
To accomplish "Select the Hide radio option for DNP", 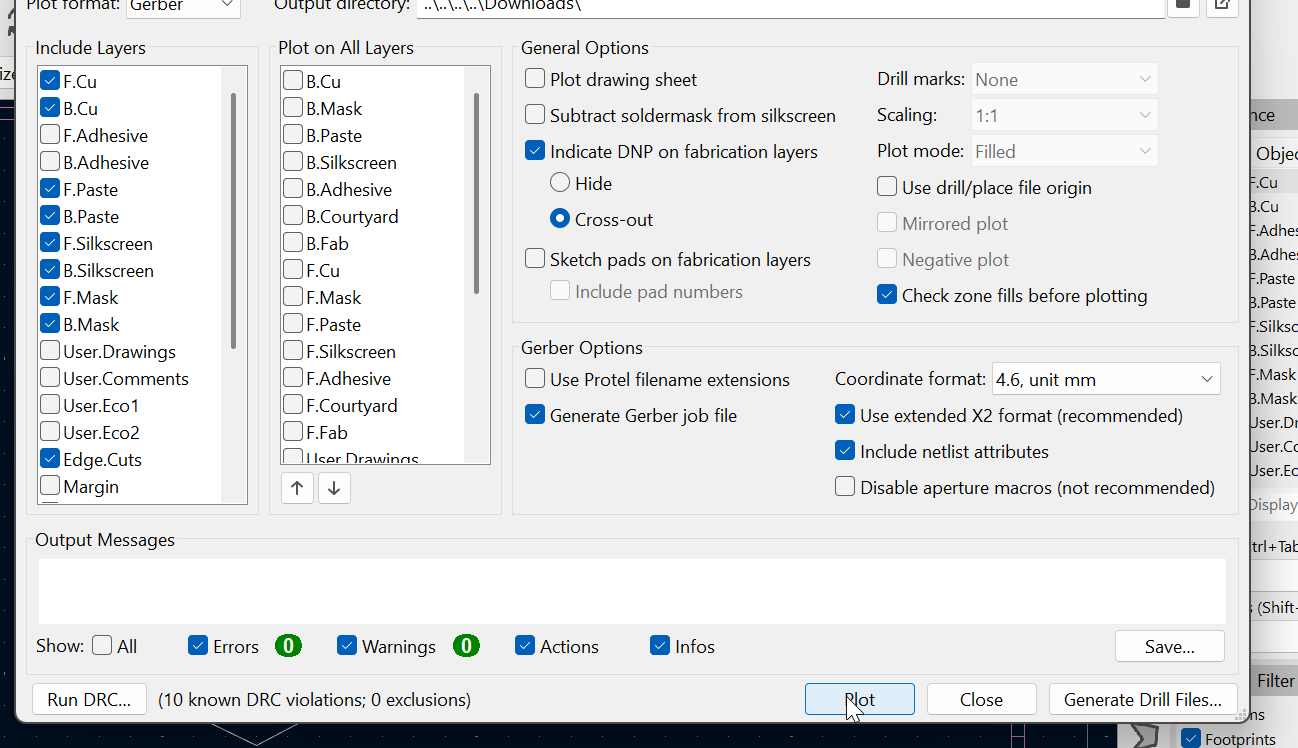I will (x=560, y=183).
